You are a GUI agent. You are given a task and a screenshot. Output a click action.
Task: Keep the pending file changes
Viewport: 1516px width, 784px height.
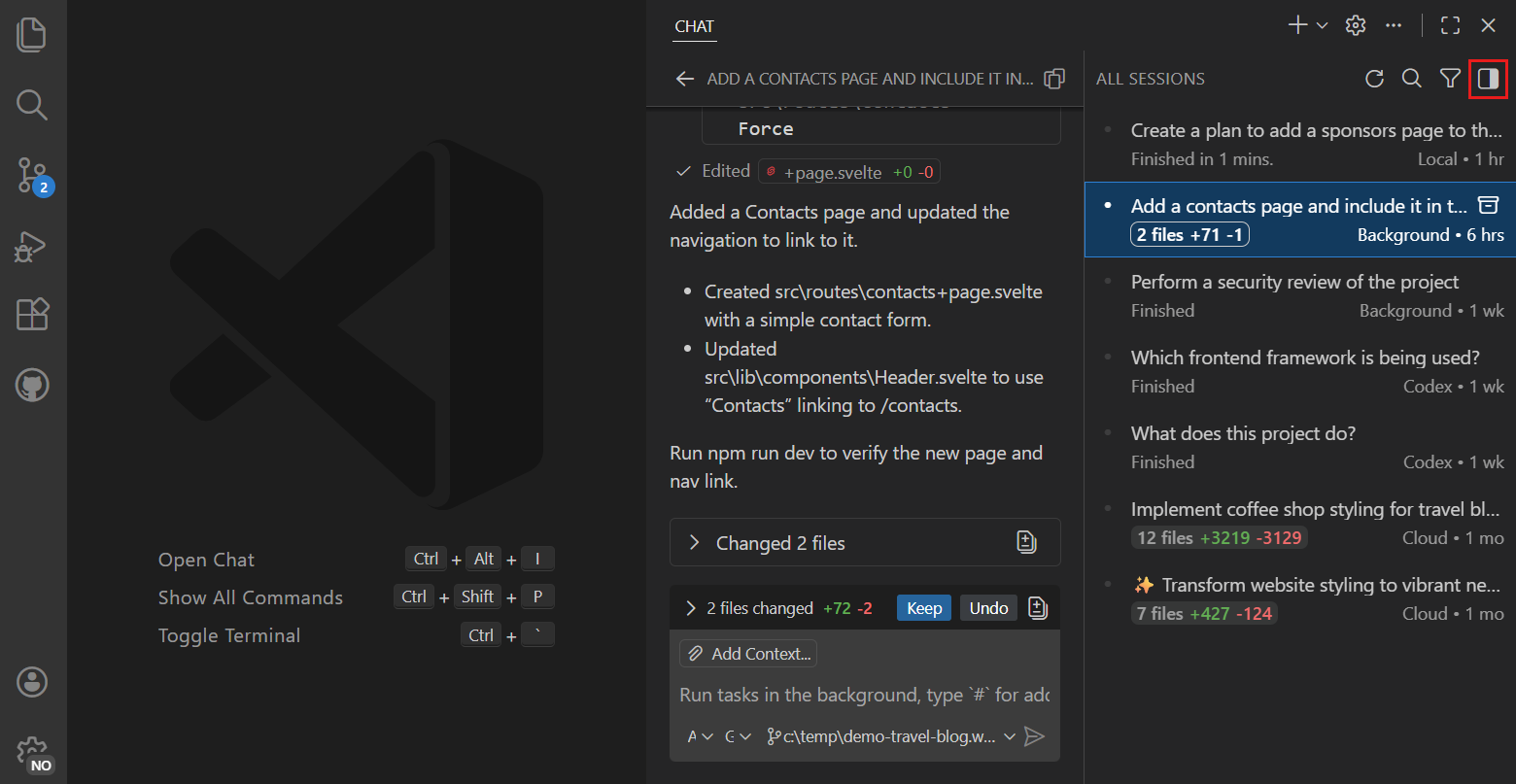[x=923, y=607]
